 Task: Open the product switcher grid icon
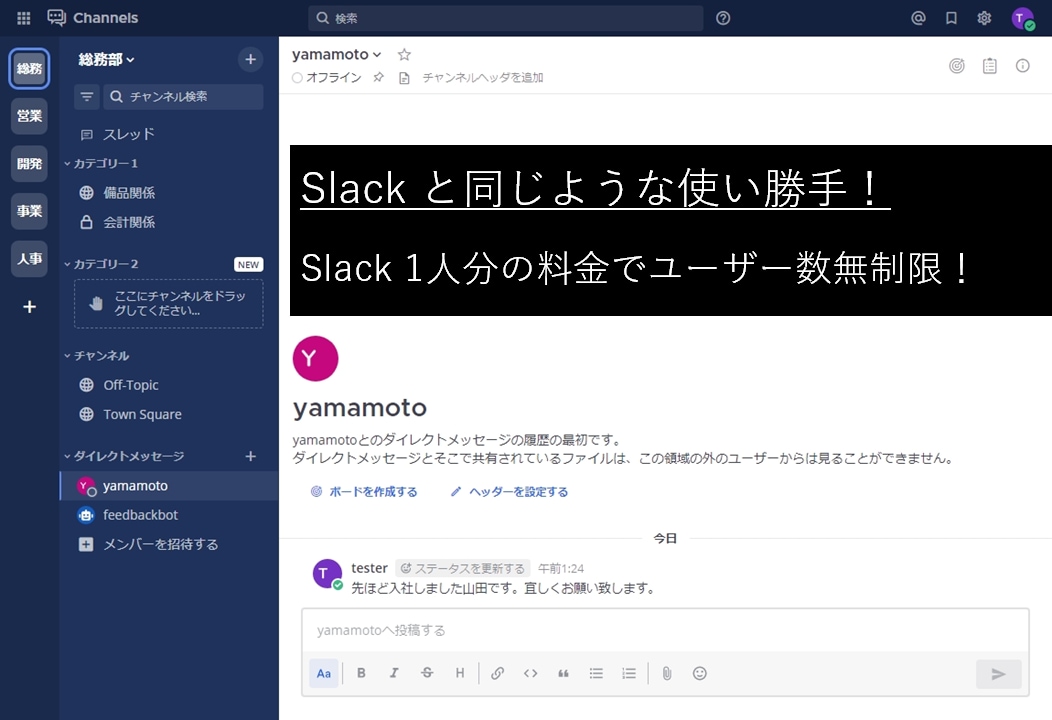pyautogui.click(x=23, y=18)
